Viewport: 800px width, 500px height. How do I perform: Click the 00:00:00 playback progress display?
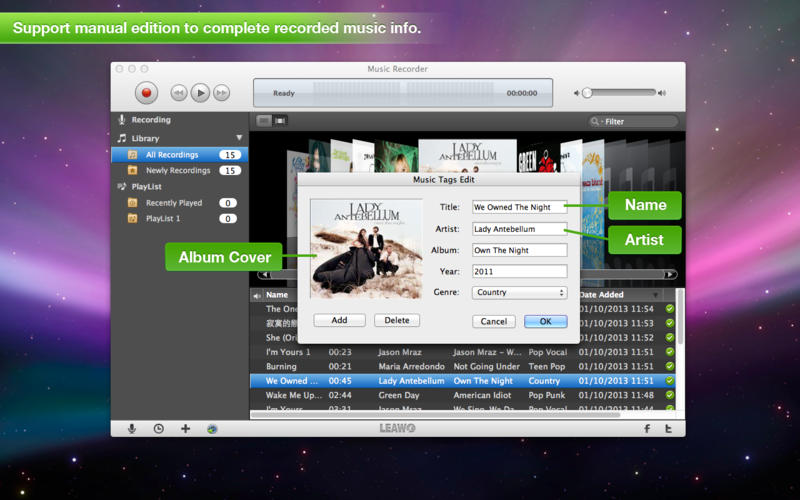[x=521, y=93]
